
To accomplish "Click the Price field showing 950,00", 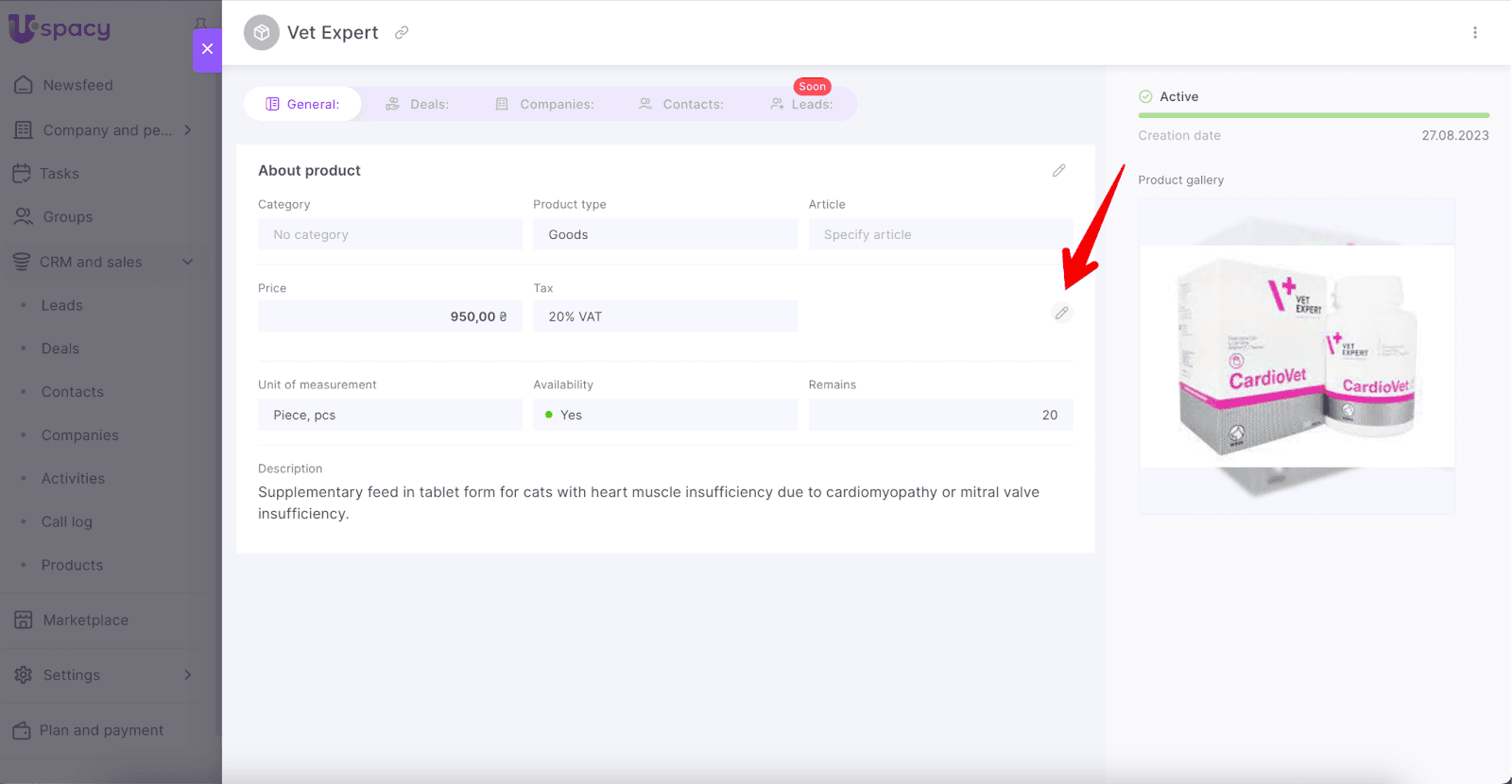I will coord(389,316).
